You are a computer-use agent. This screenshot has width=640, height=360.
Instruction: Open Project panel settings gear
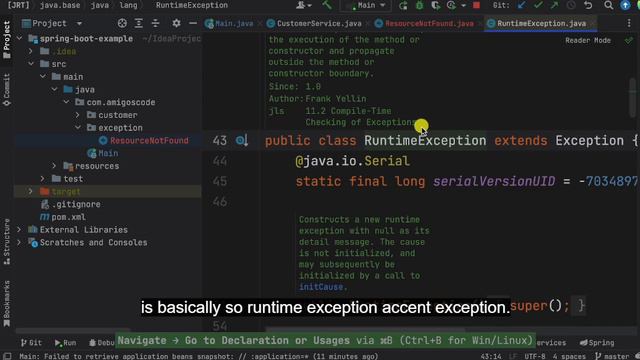[176, 23]
